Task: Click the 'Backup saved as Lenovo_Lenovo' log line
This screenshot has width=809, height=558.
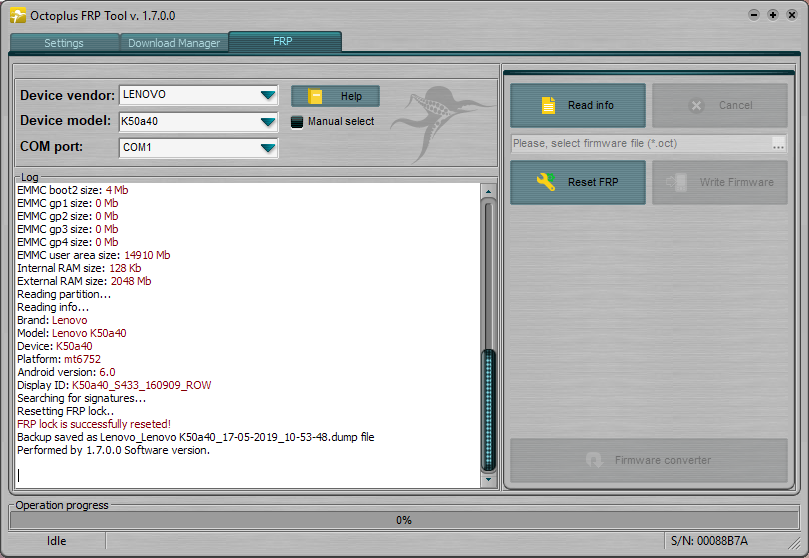Action: click(196, 437)
